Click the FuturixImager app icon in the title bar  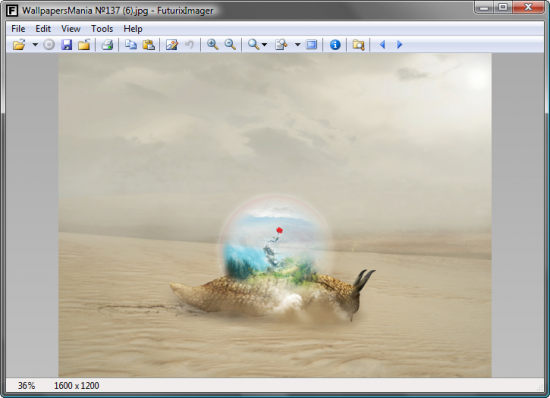click(x=12, y=11)
